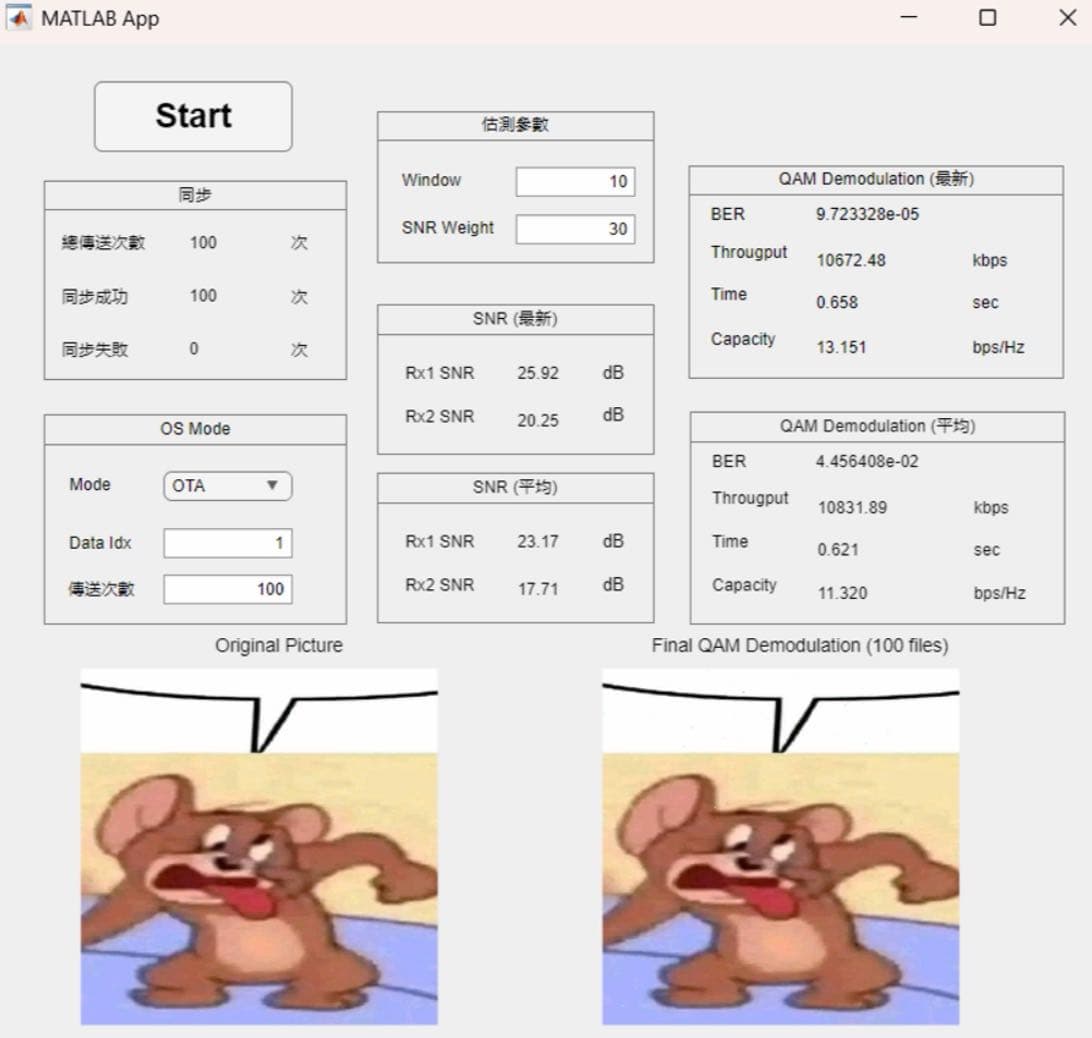
Task: Click the Data Idx label
Action: pos(100,543)
